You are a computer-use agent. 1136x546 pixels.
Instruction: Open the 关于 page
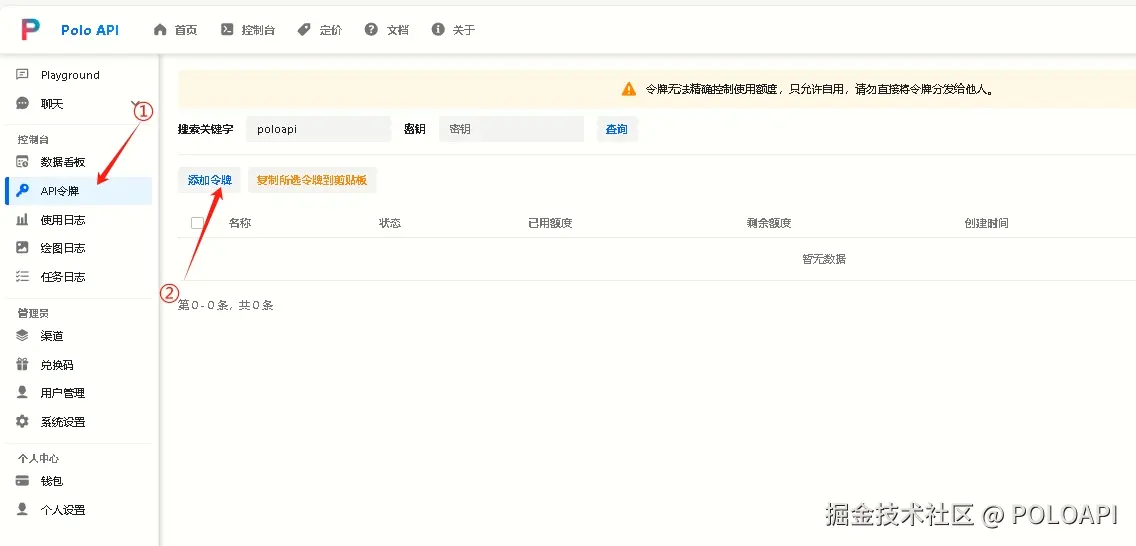pos(454,30)
